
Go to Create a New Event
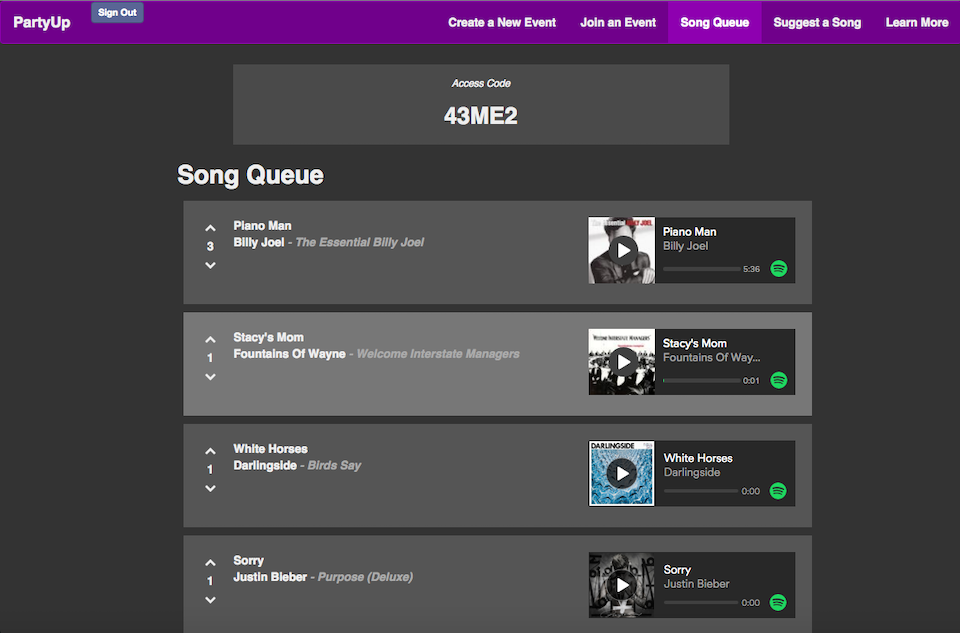[502, 23]
